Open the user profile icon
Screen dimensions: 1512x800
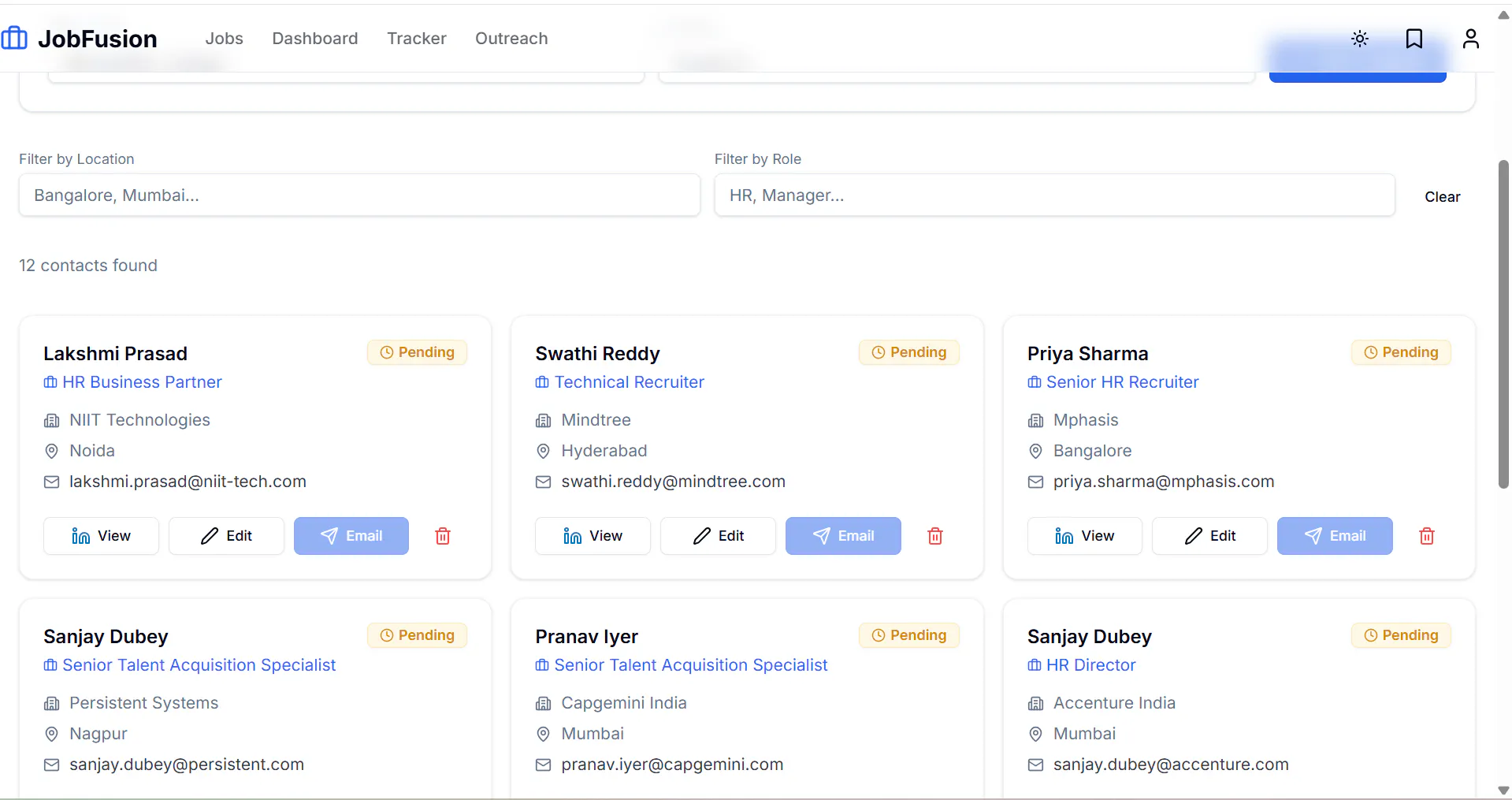click(1471, 39)
